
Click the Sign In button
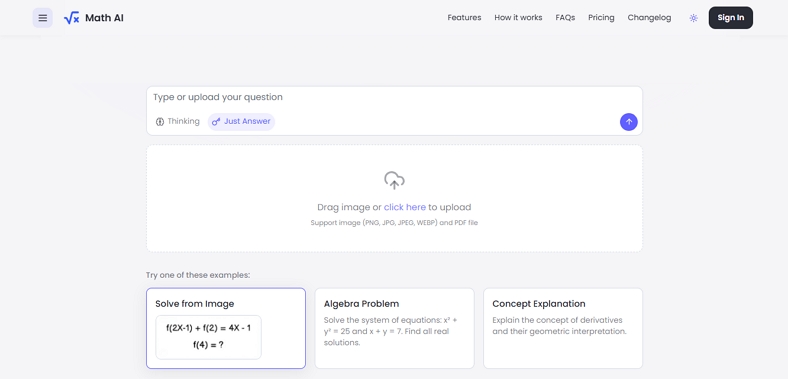[731, 18]
